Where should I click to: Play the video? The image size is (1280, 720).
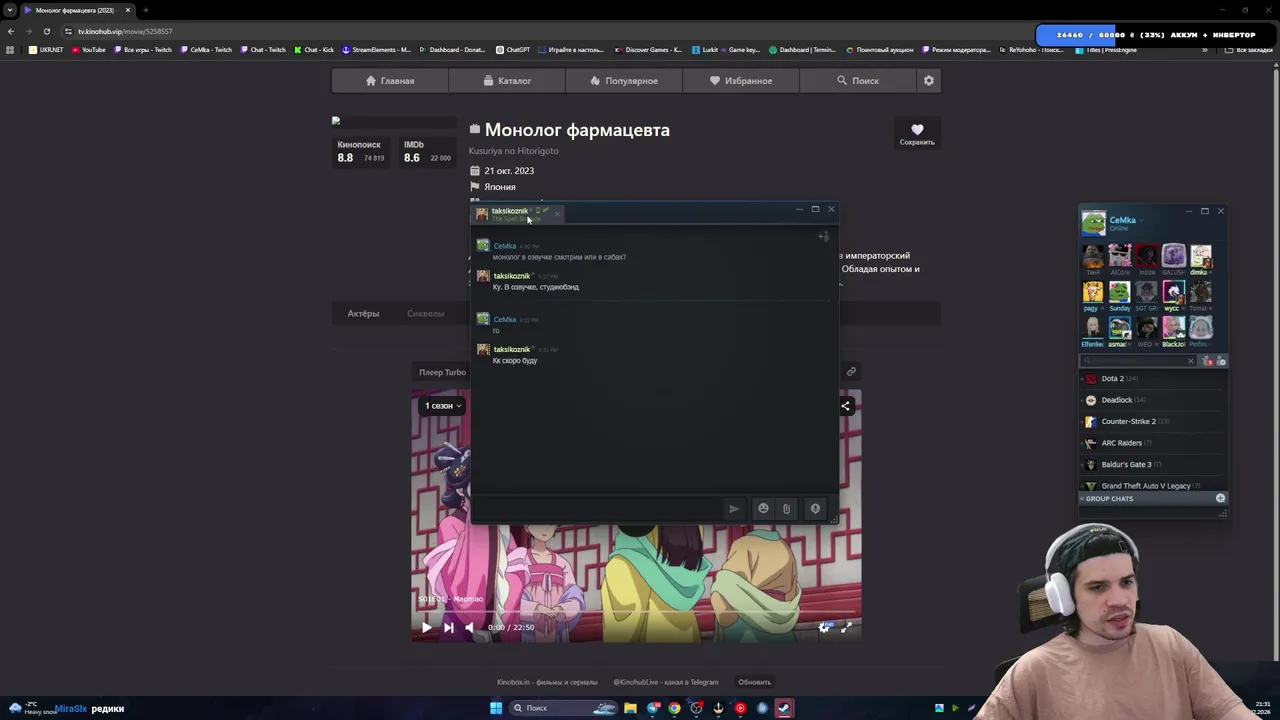coord(426,628)
